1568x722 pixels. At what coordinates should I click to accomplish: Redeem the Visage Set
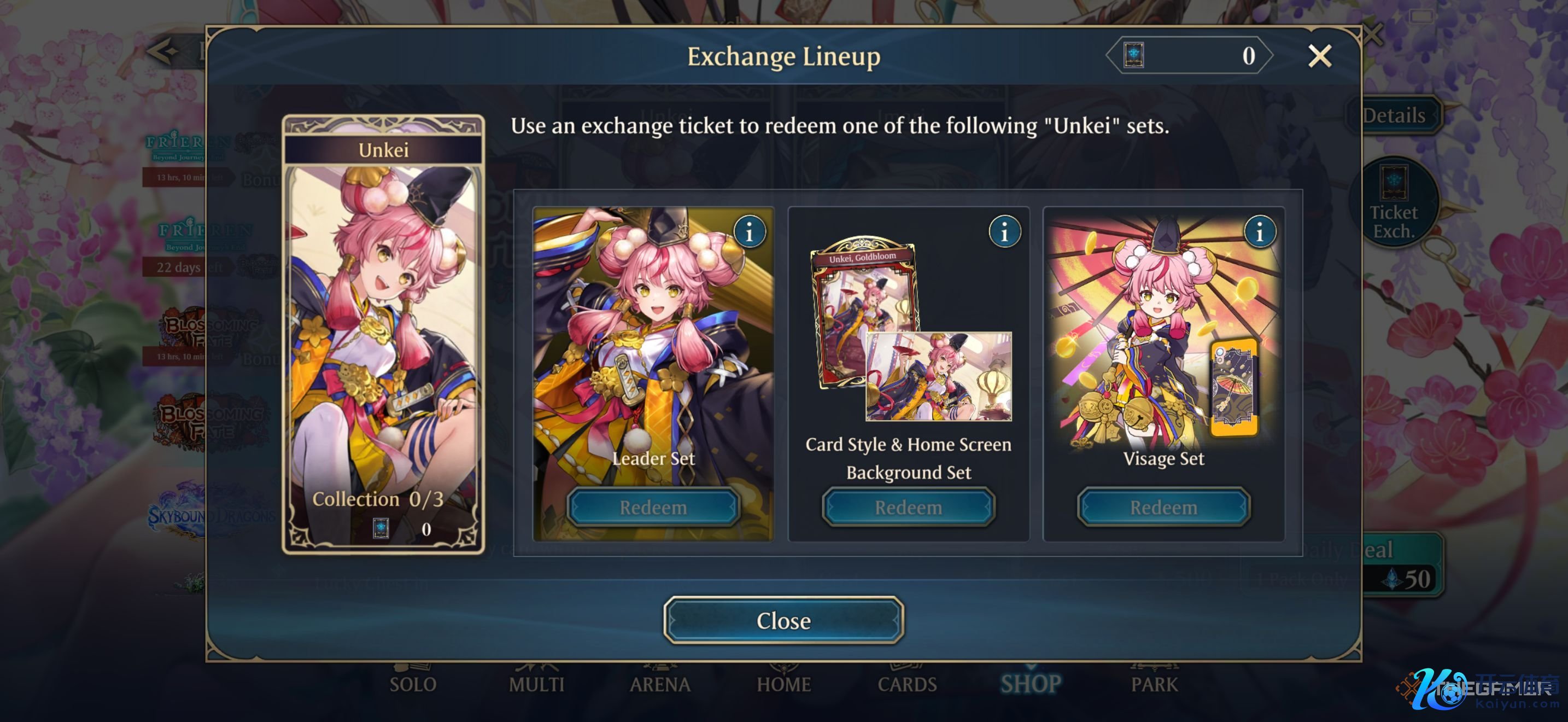click(1163, 507)
